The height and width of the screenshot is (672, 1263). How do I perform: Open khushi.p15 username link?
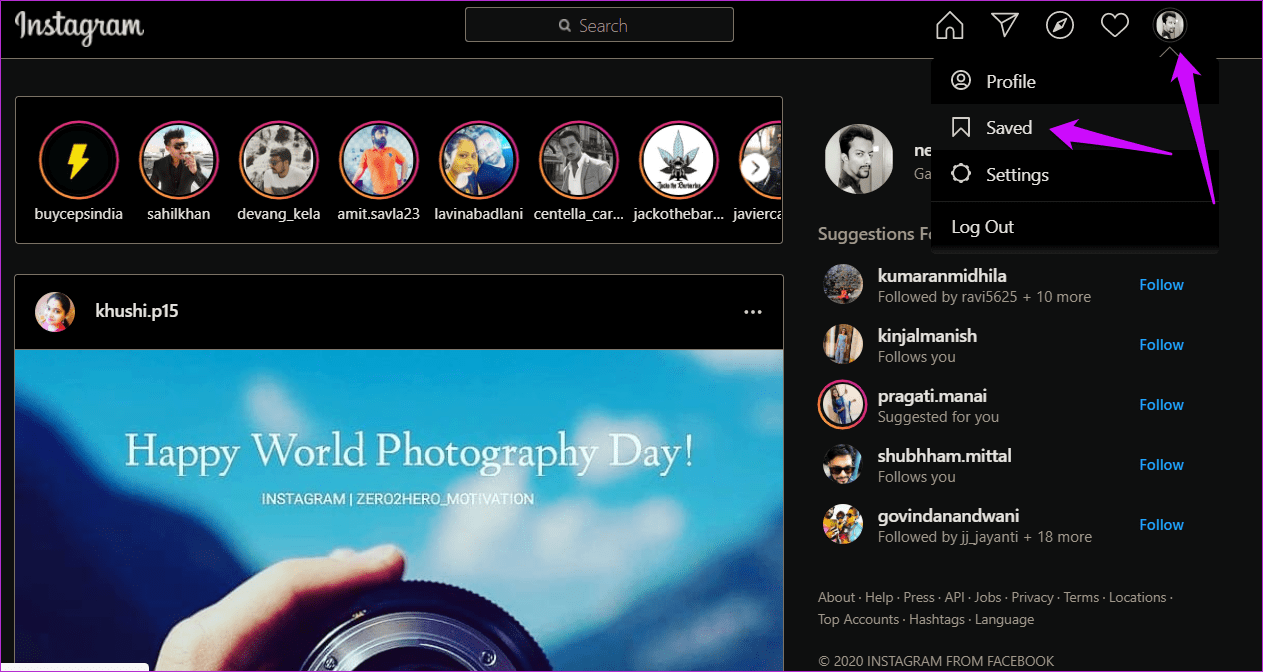(x=137, y=311)
